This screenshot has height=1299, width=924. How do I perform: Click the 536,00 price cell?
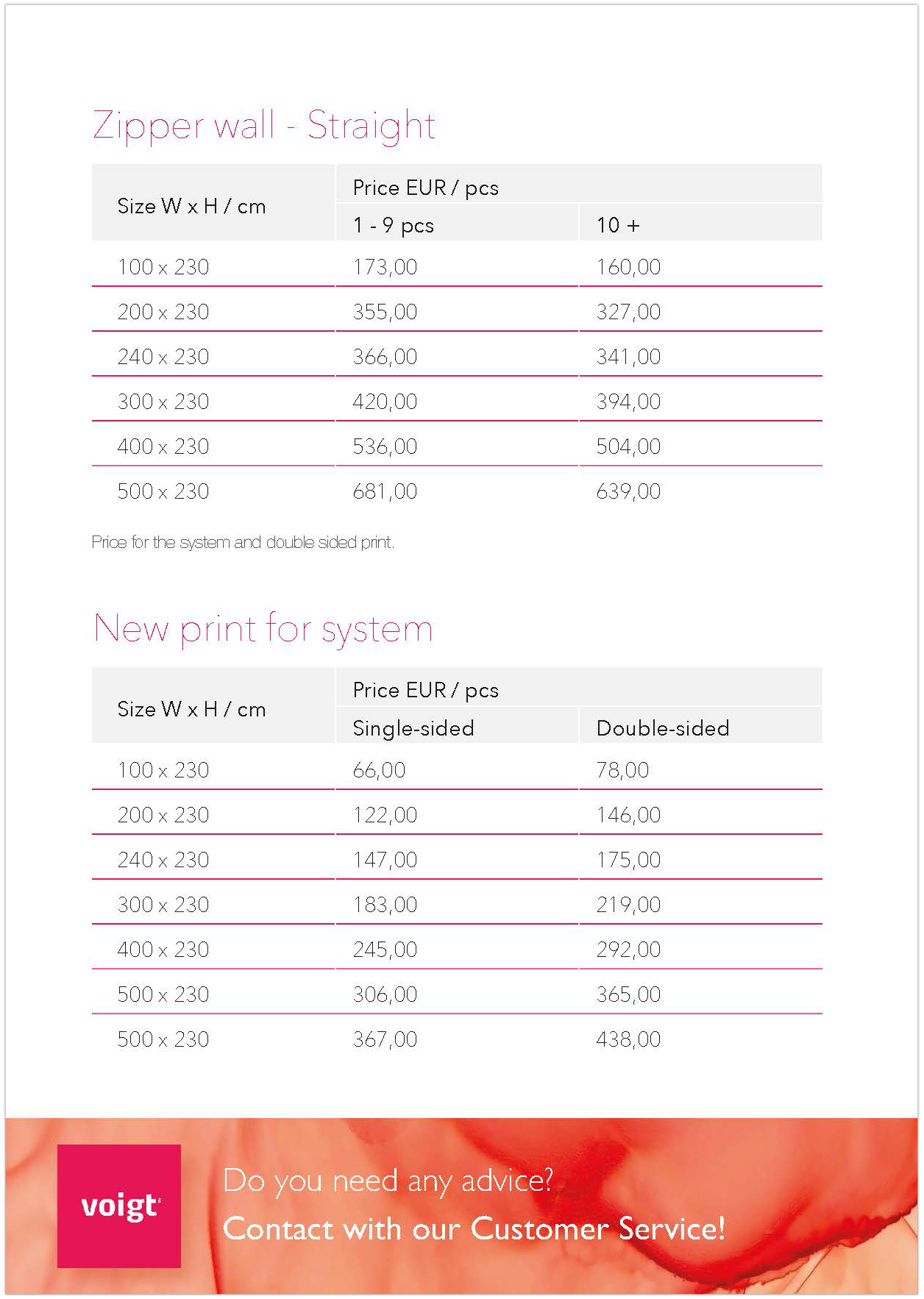[385, 446]
